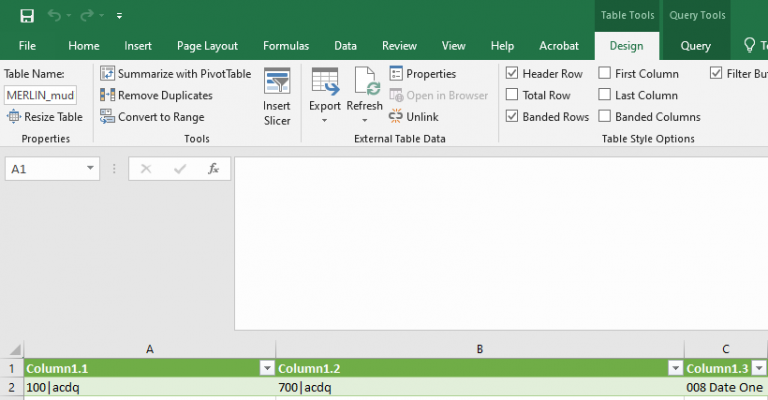Image resolution: width=768 pixels, height=400 pixels.
Task: Expand the Name Box dropdown arrow
Action: (x=91, y=169)
